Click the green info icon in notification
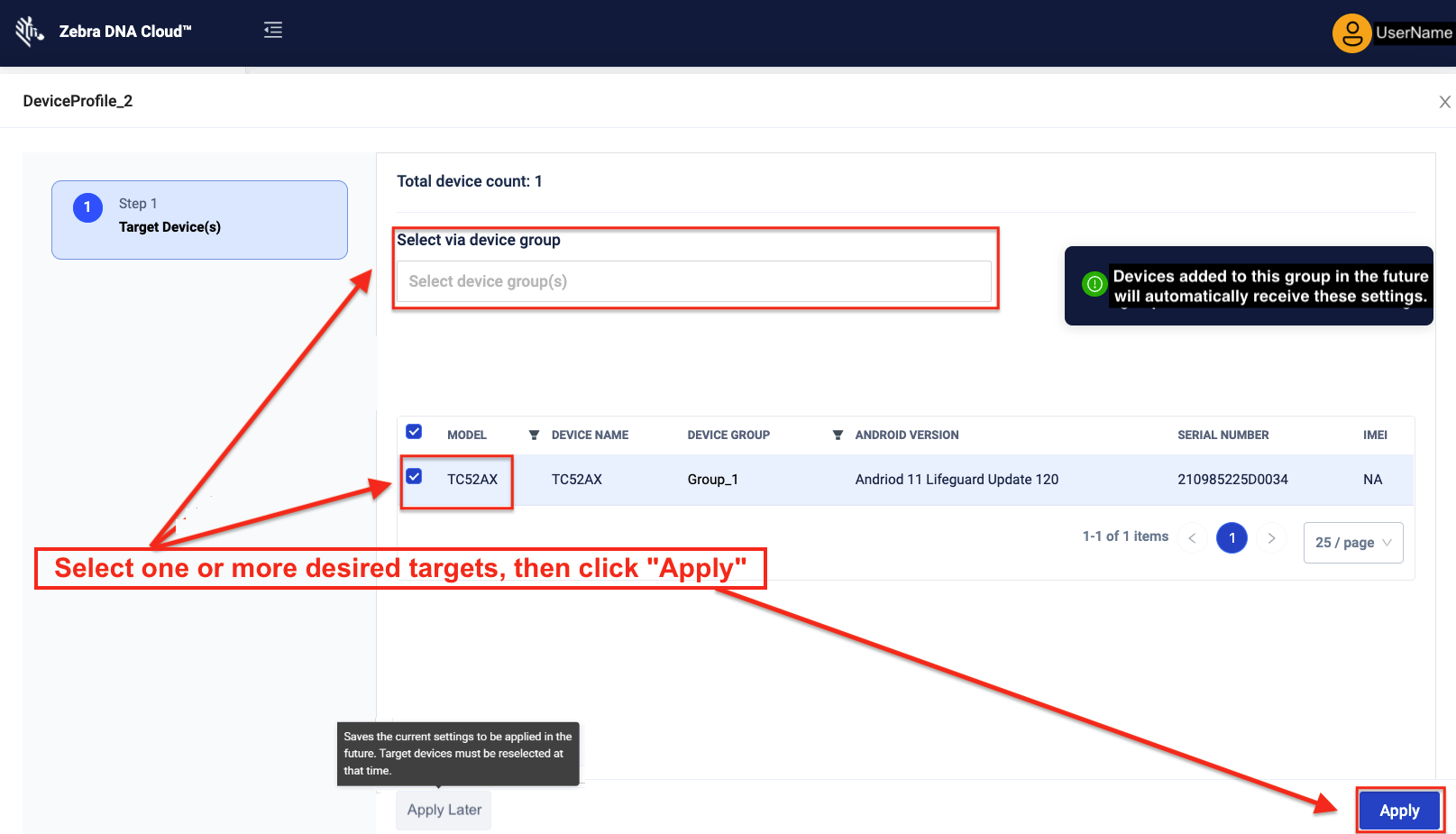 [x=1094, y=285]
